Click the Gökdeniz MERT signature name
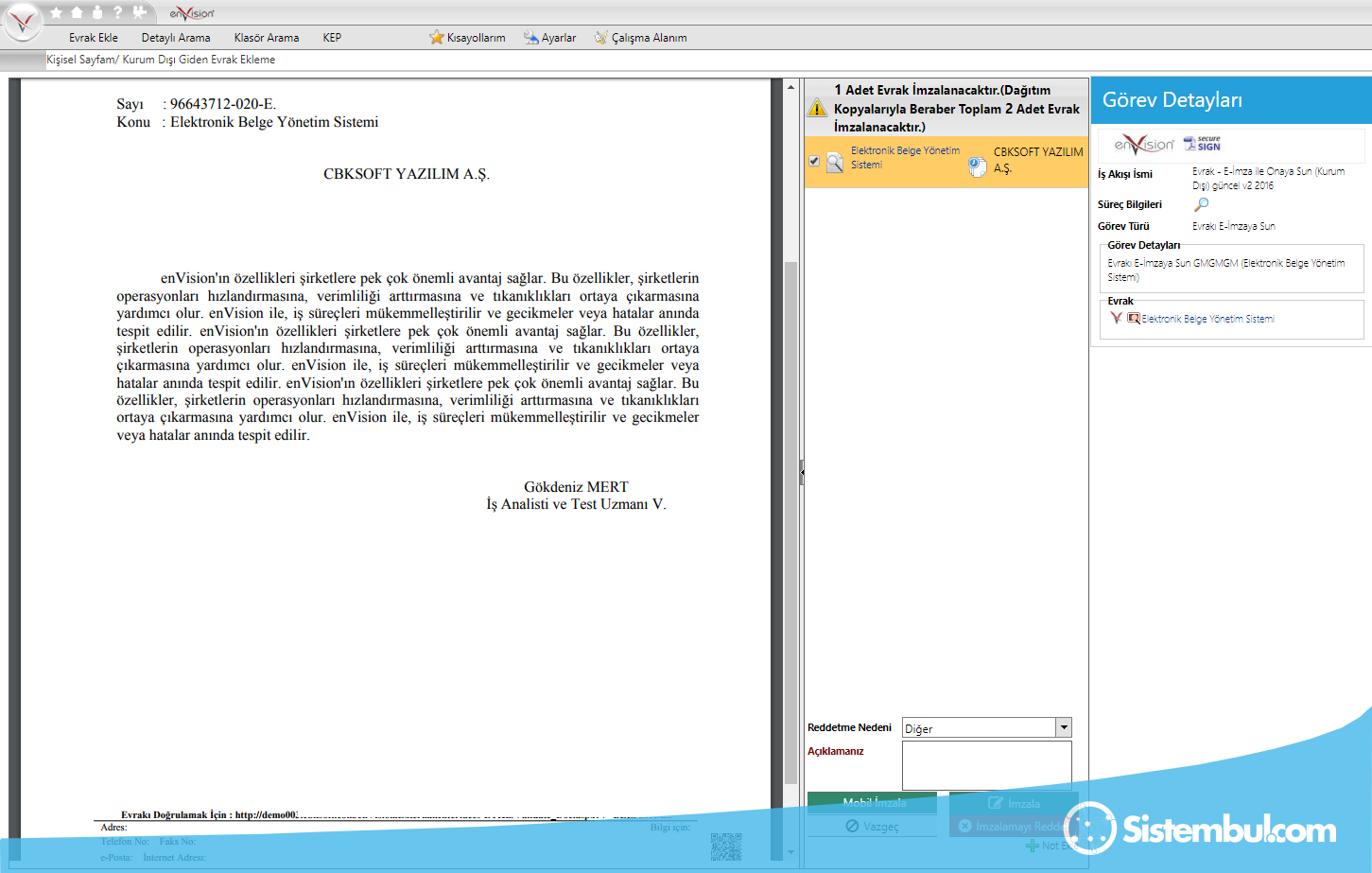 [x=576, y=487]
